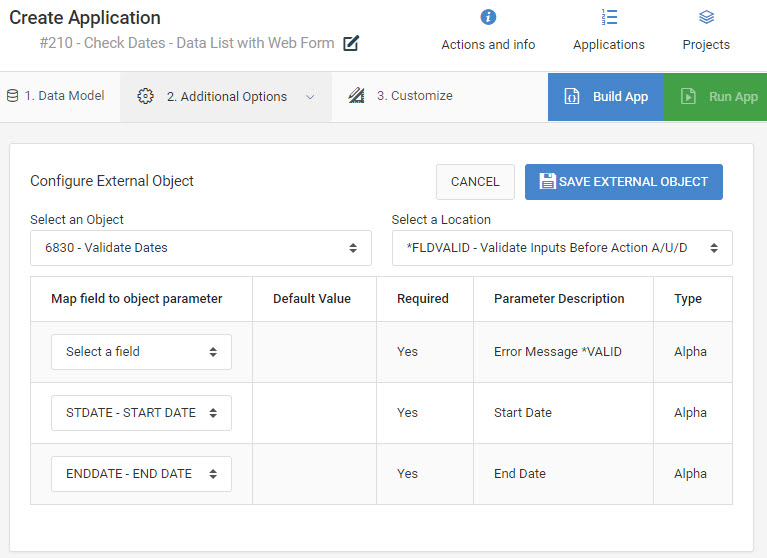Open the Applications list icon
The height and width of the screenshot is (558, 767).
[609, 17]
